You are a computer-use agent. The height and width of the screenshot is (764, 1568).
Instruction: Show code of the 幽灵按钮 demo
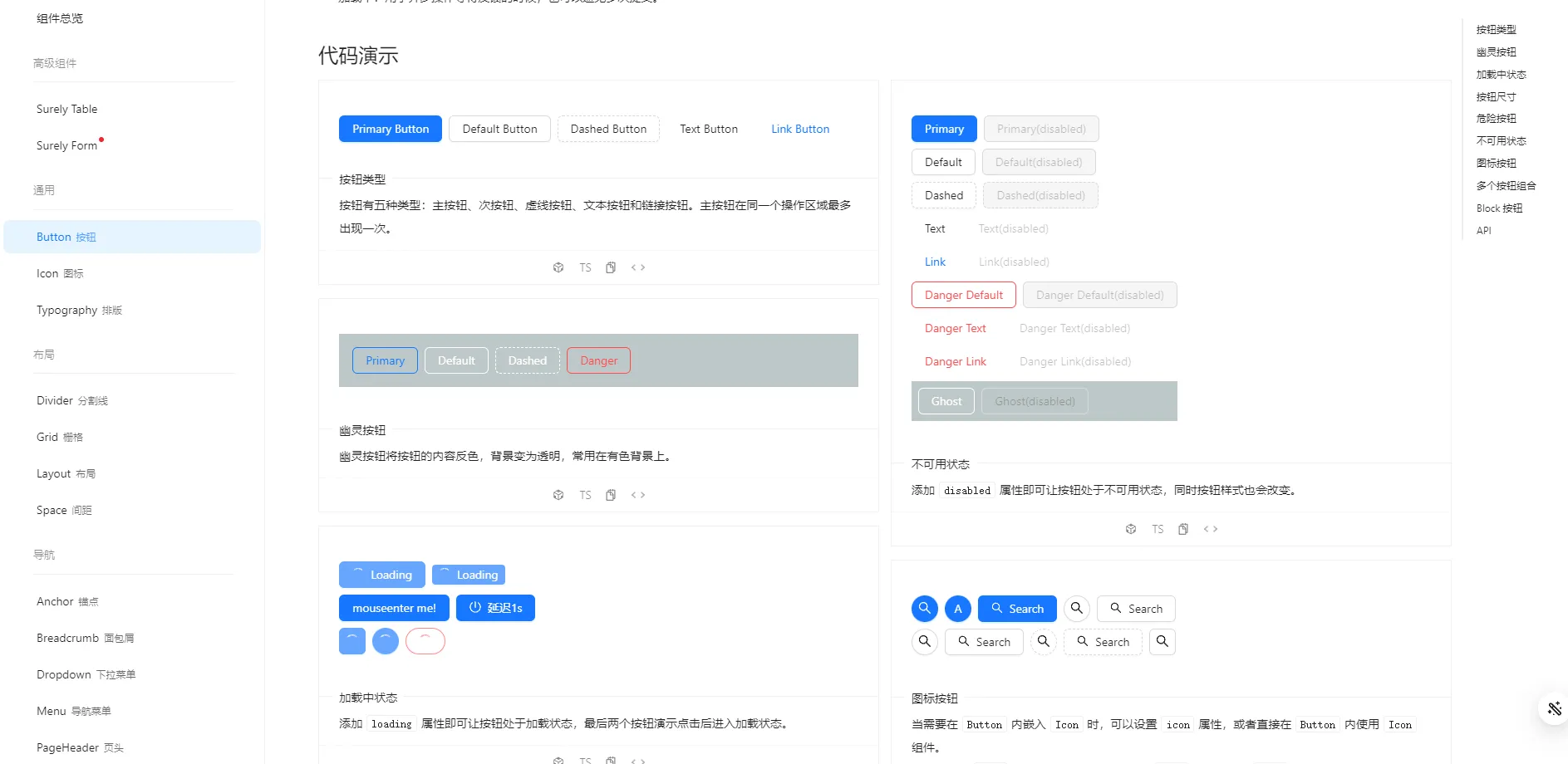pos(638,495)
